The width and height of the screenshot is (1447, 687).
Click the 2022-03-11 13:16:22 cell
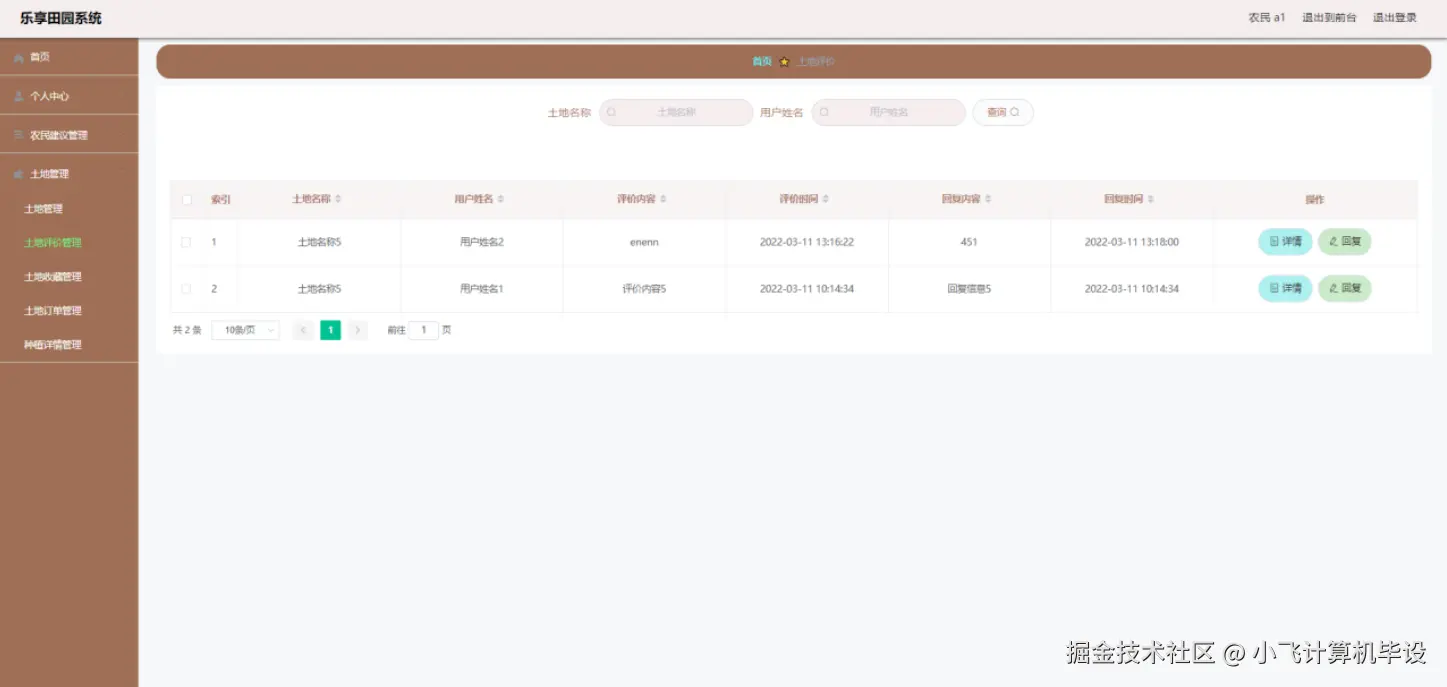click(x=807, y=242)
